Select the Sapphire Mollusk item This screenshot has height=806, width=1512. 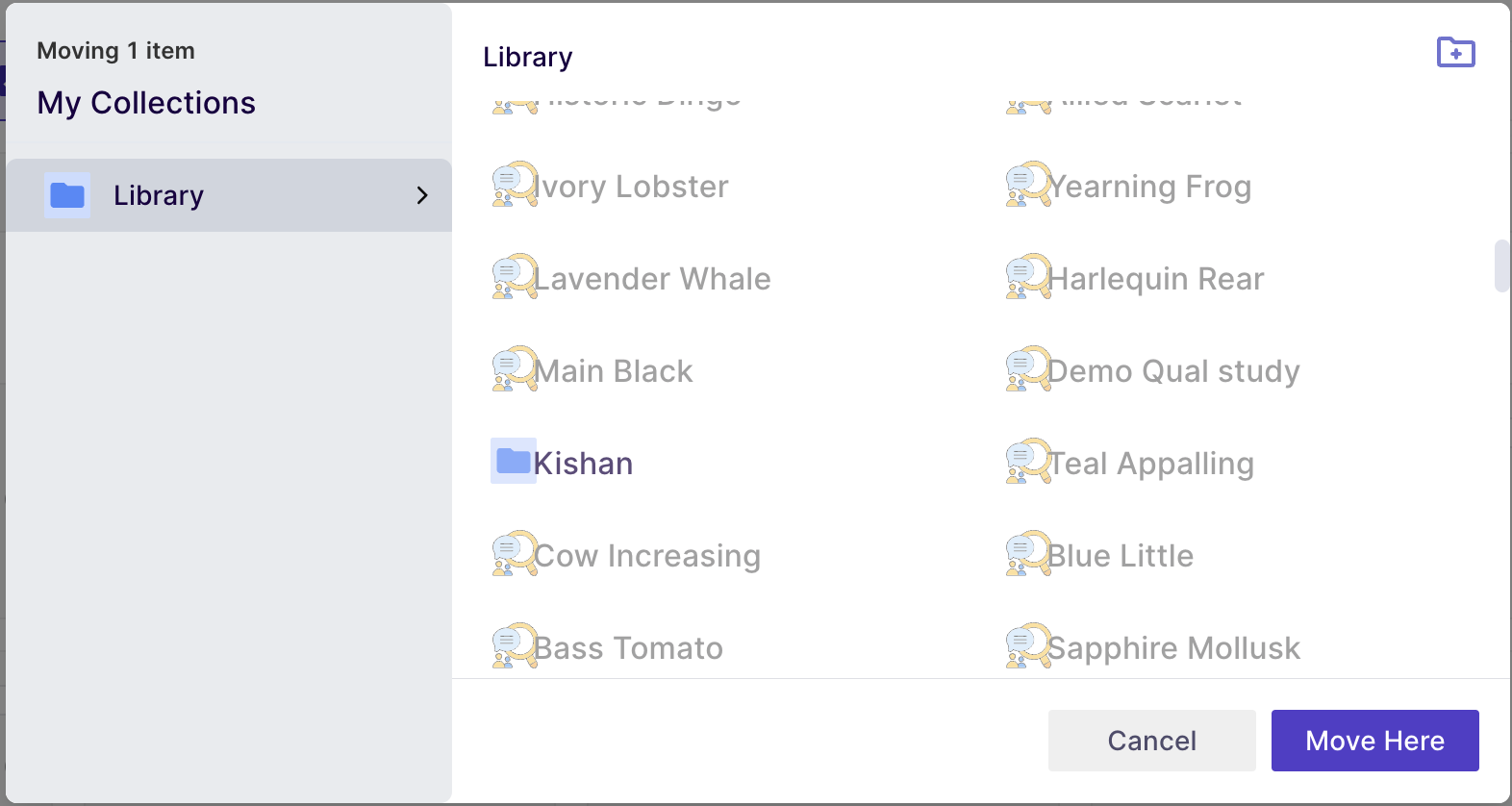1152,647
